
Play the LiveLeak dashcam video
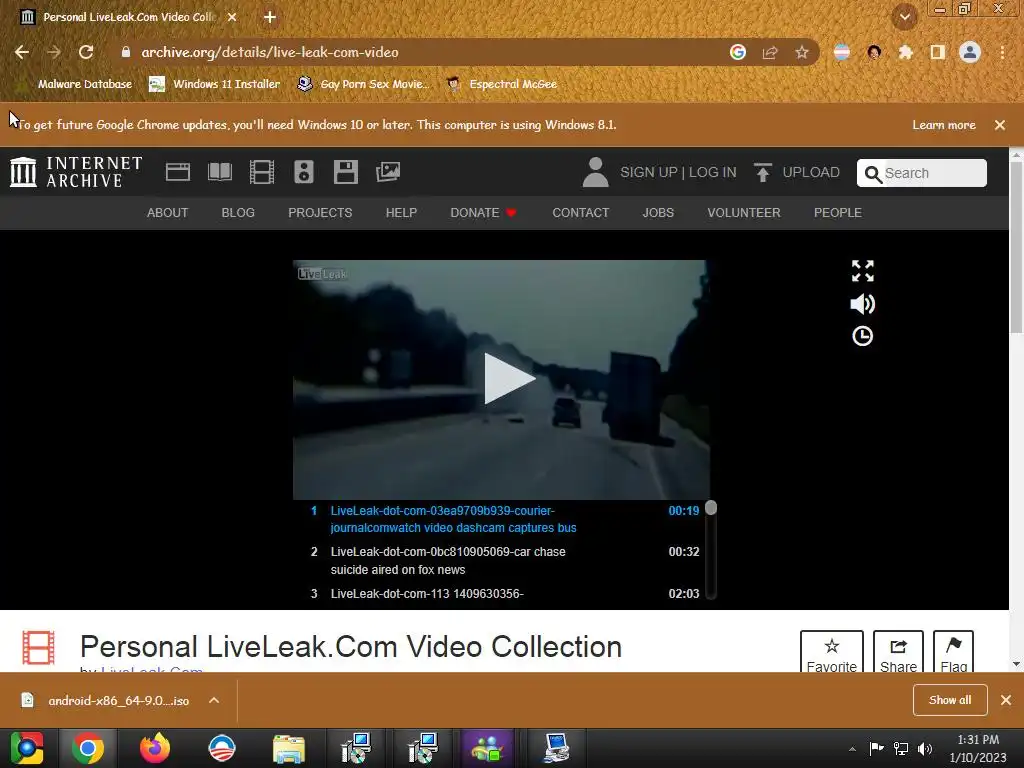508,379
